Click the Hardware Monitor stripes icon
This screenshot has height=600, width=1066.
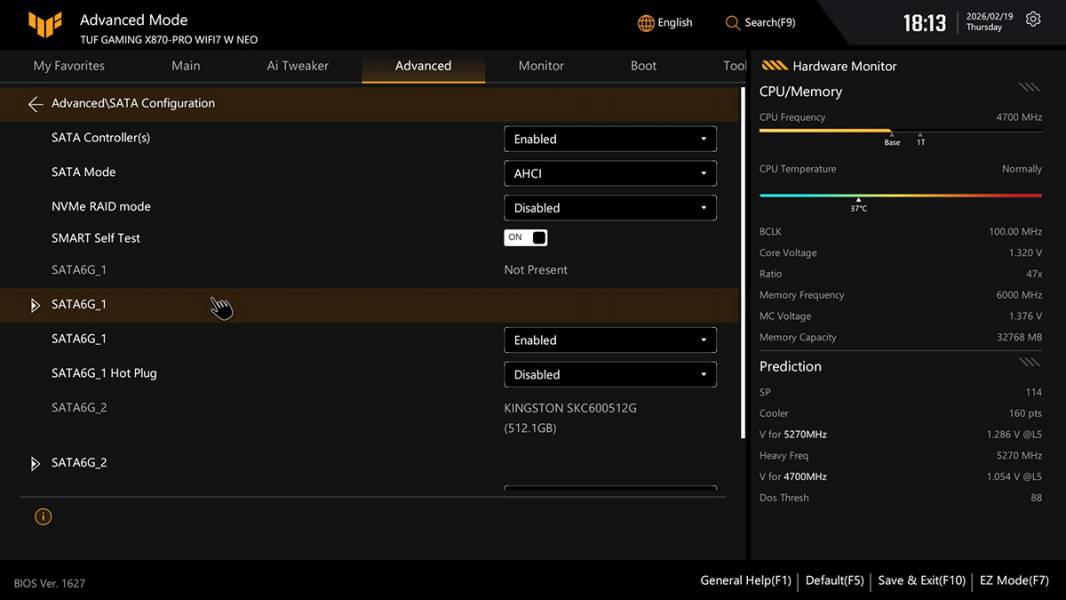pos(774,66)
